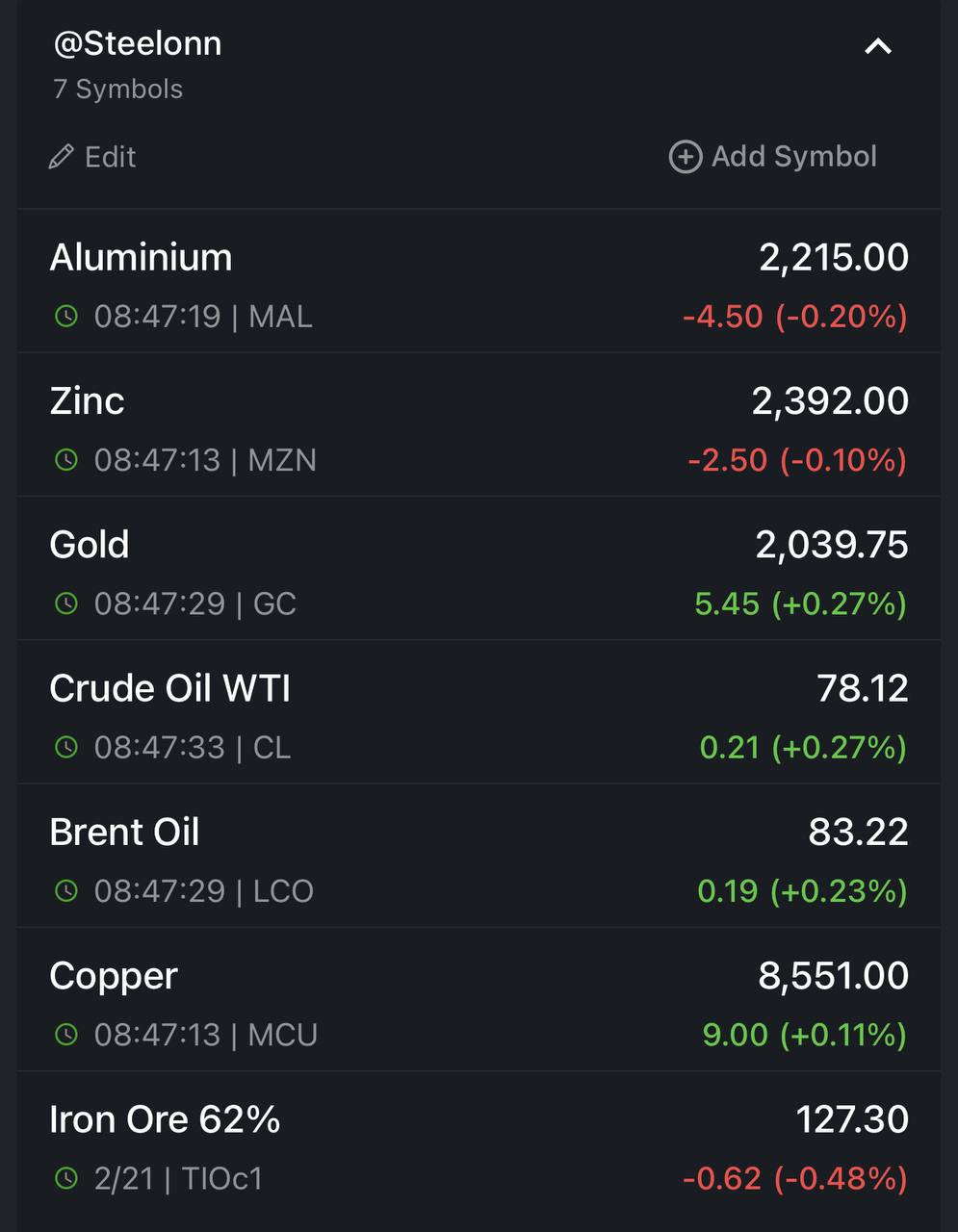Click Gold change value +0.27%
Image resolution: width=958 pixels, height=1232 pixels.
(840, 603)
